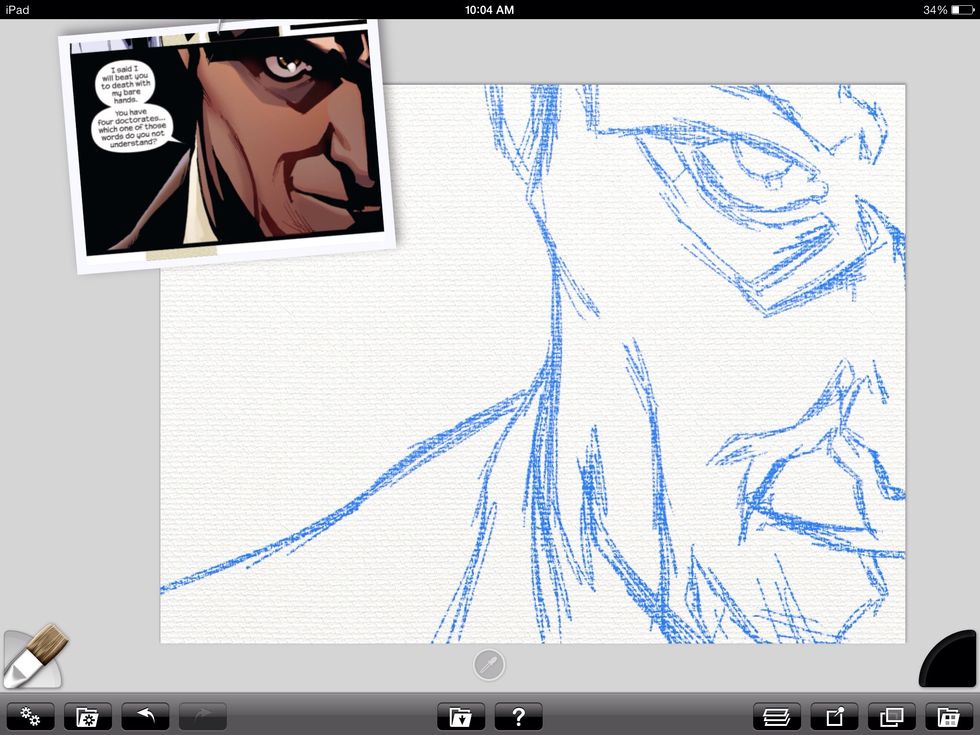Select the Redo arrow
This screenshot has height=735, width=980.
[x=200, y=716]
